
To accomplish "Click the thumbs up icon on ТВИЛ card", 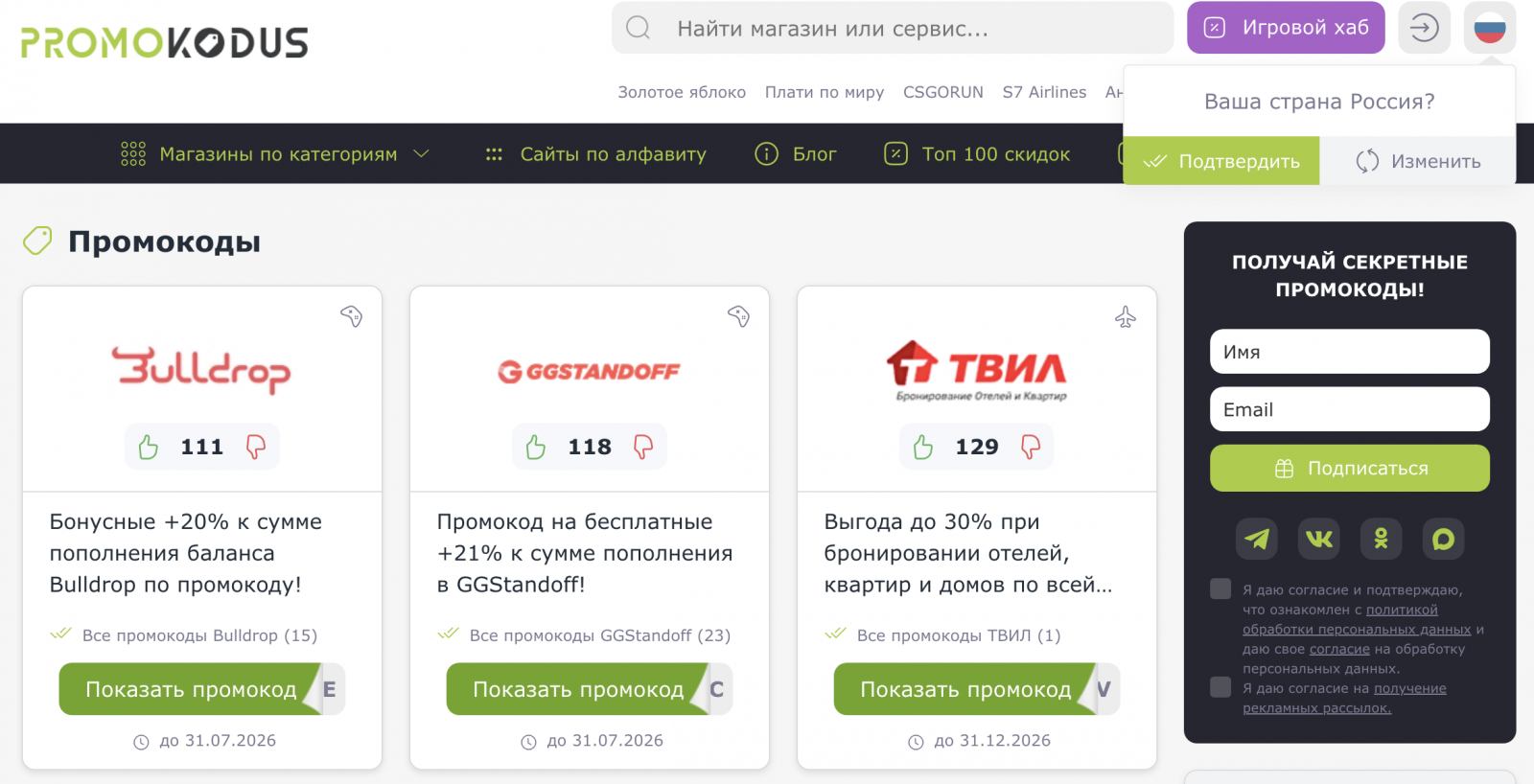I will (923, 447).
